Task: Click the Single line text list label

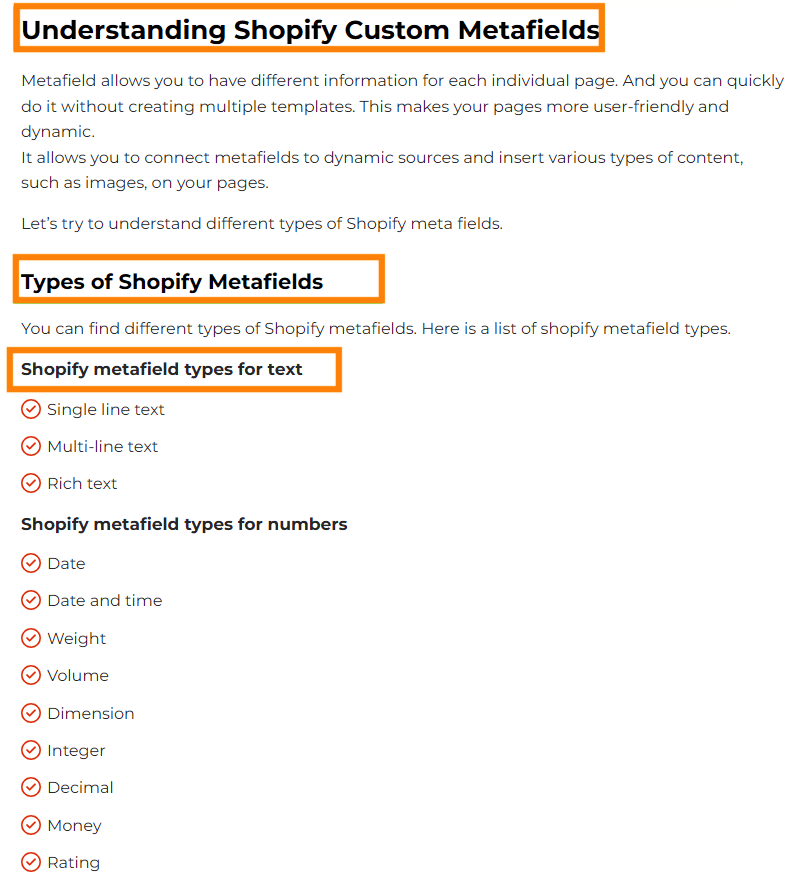Action: click(x=106, y=409)
